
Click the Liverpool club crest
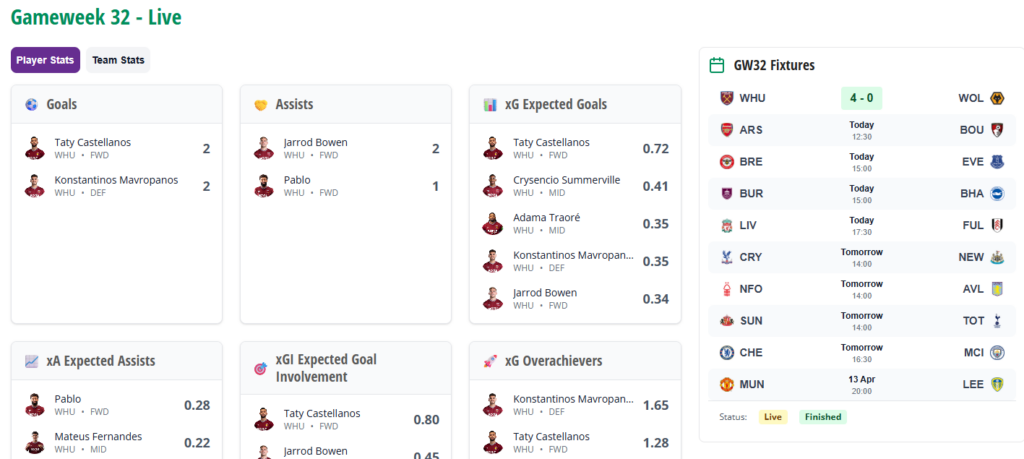click(727, 225)
